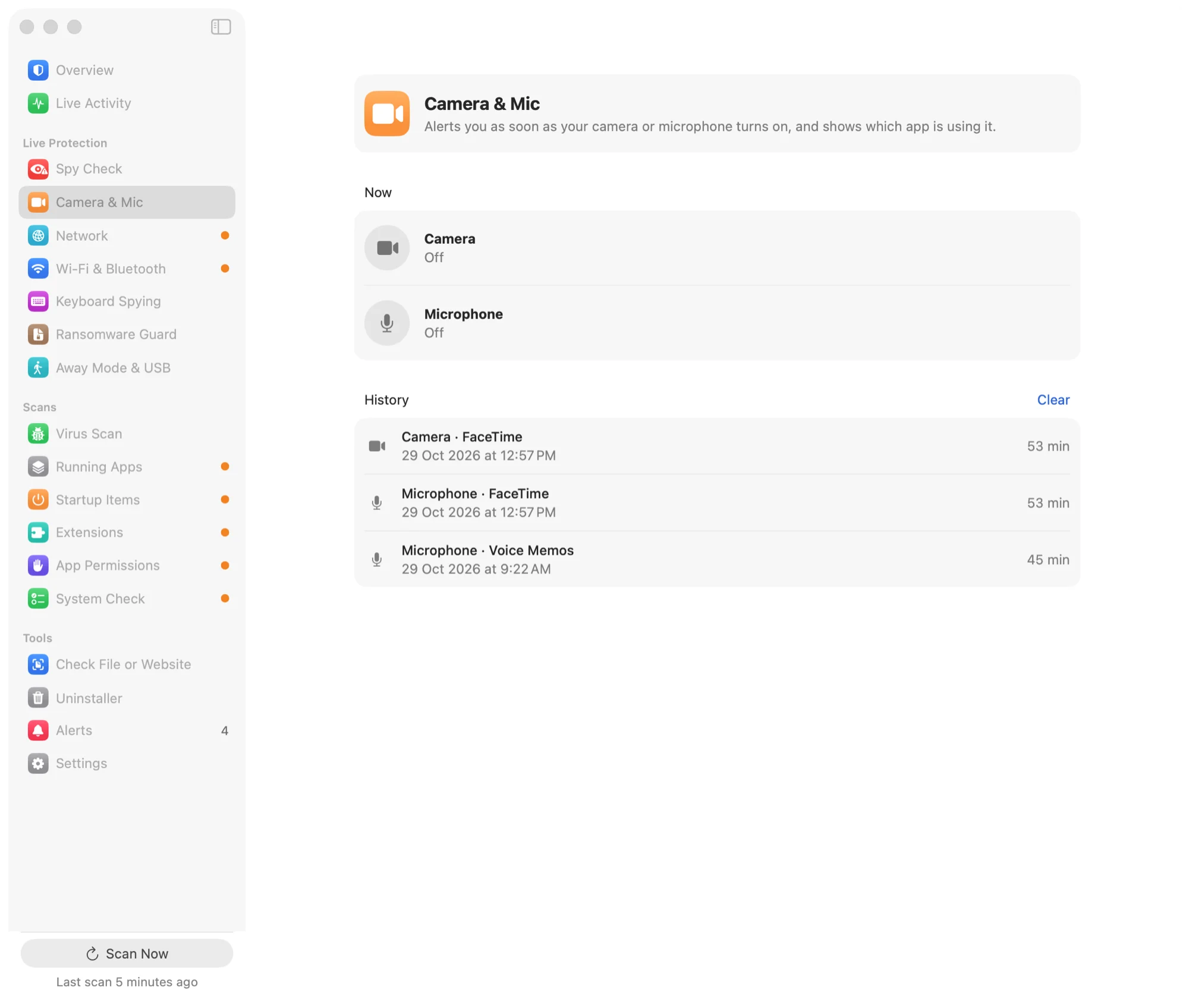Click the System Check orange status dot

tap(225, 598)
